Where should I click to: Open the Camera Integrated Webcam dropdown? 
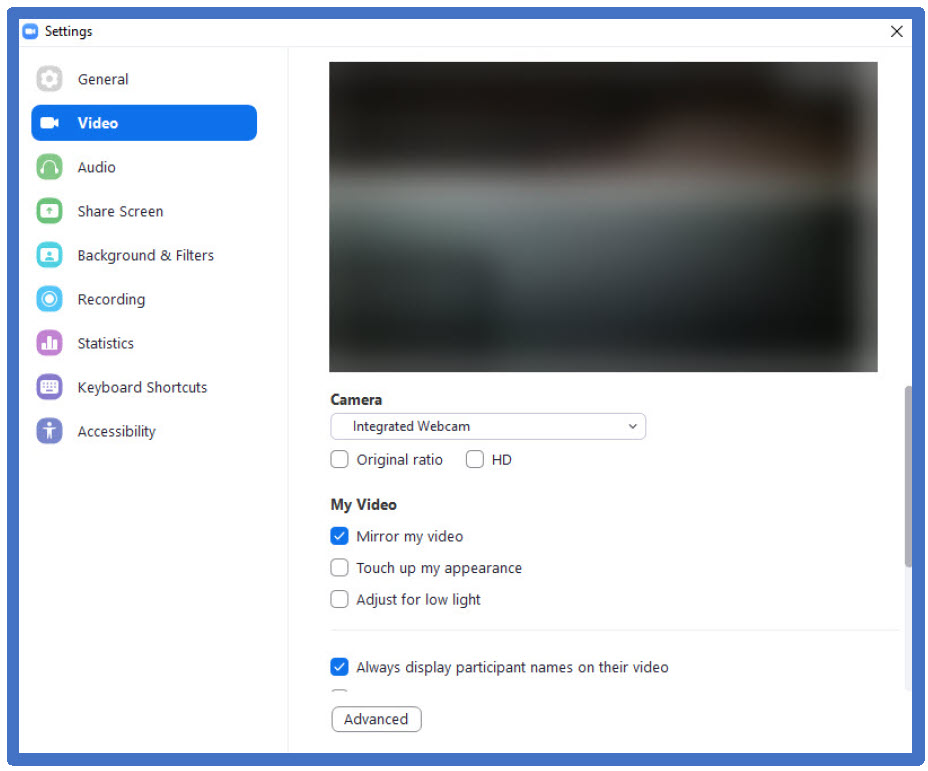point(488,426)
